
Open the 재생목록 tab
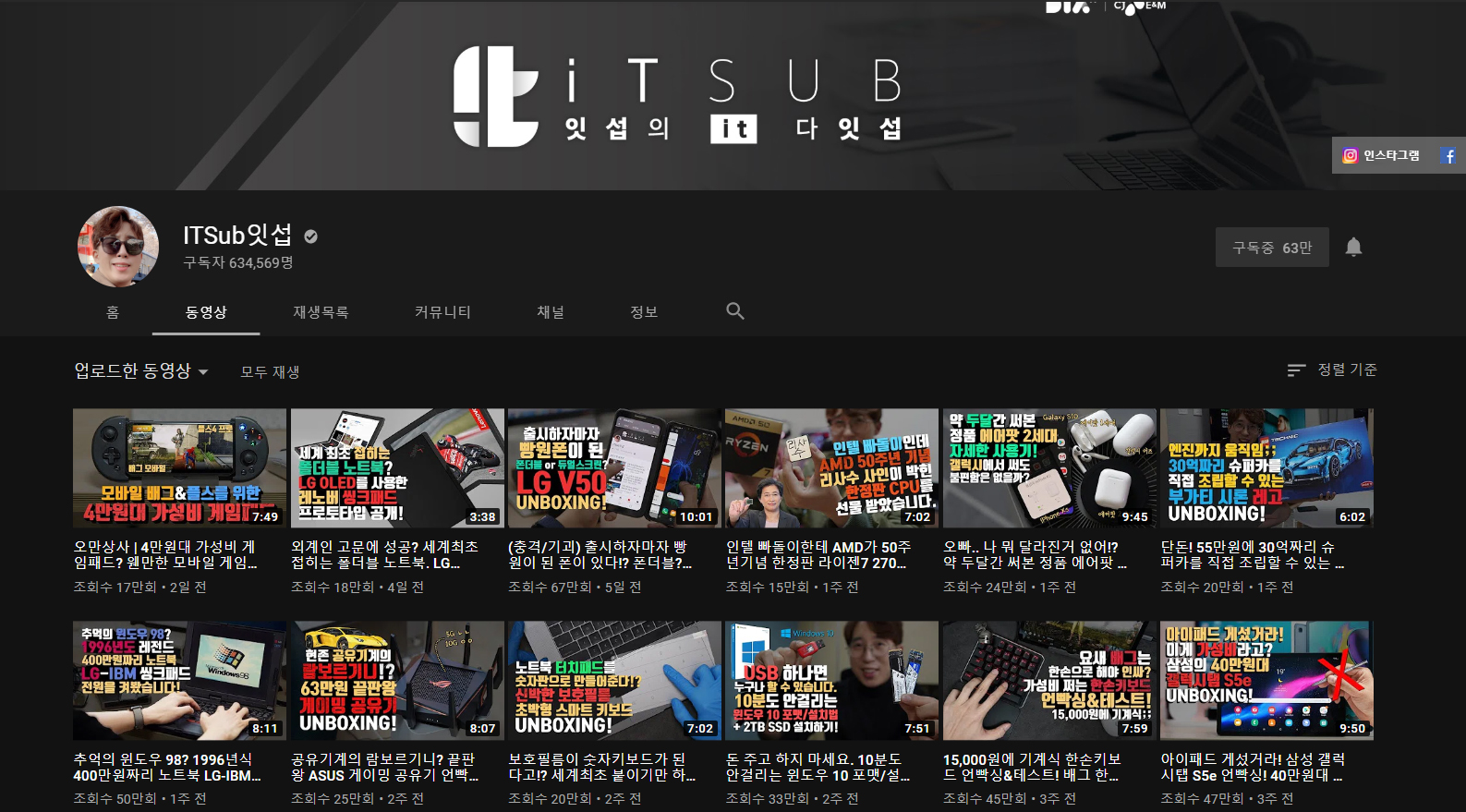tap(321, 312)
